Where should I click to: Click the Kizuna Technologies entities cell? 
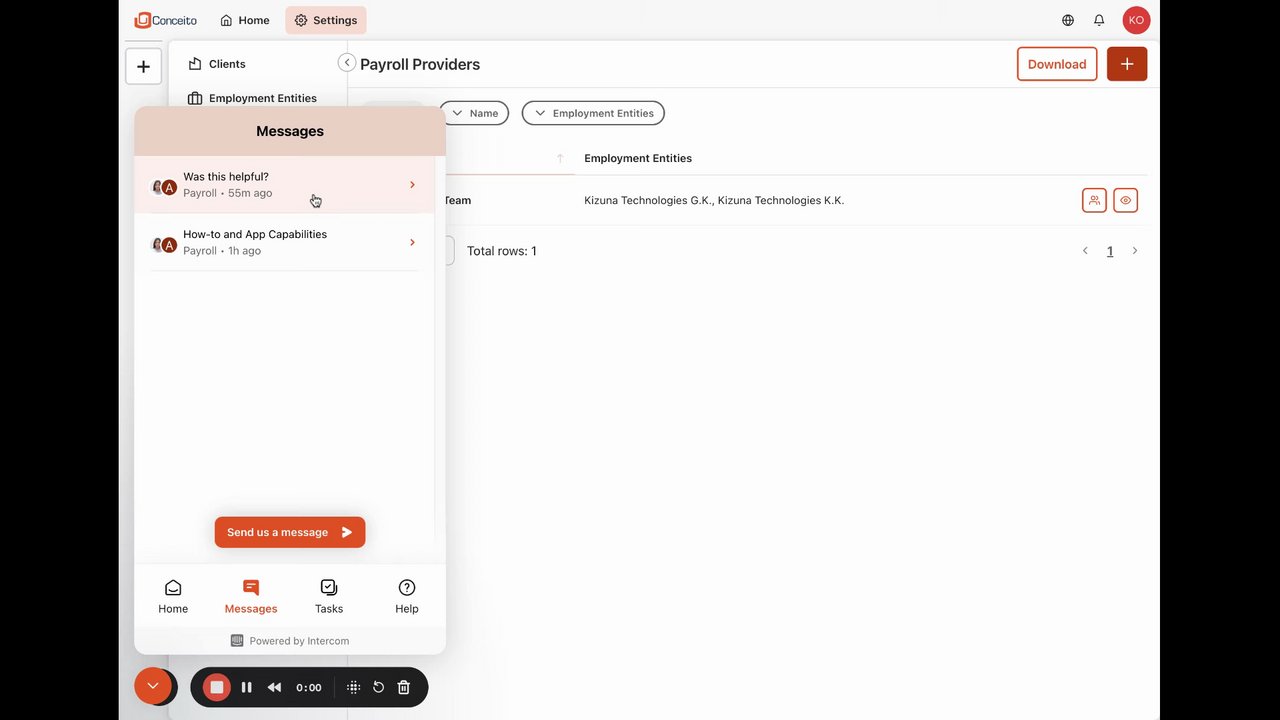pyautogui.click(x=714, y=200)
